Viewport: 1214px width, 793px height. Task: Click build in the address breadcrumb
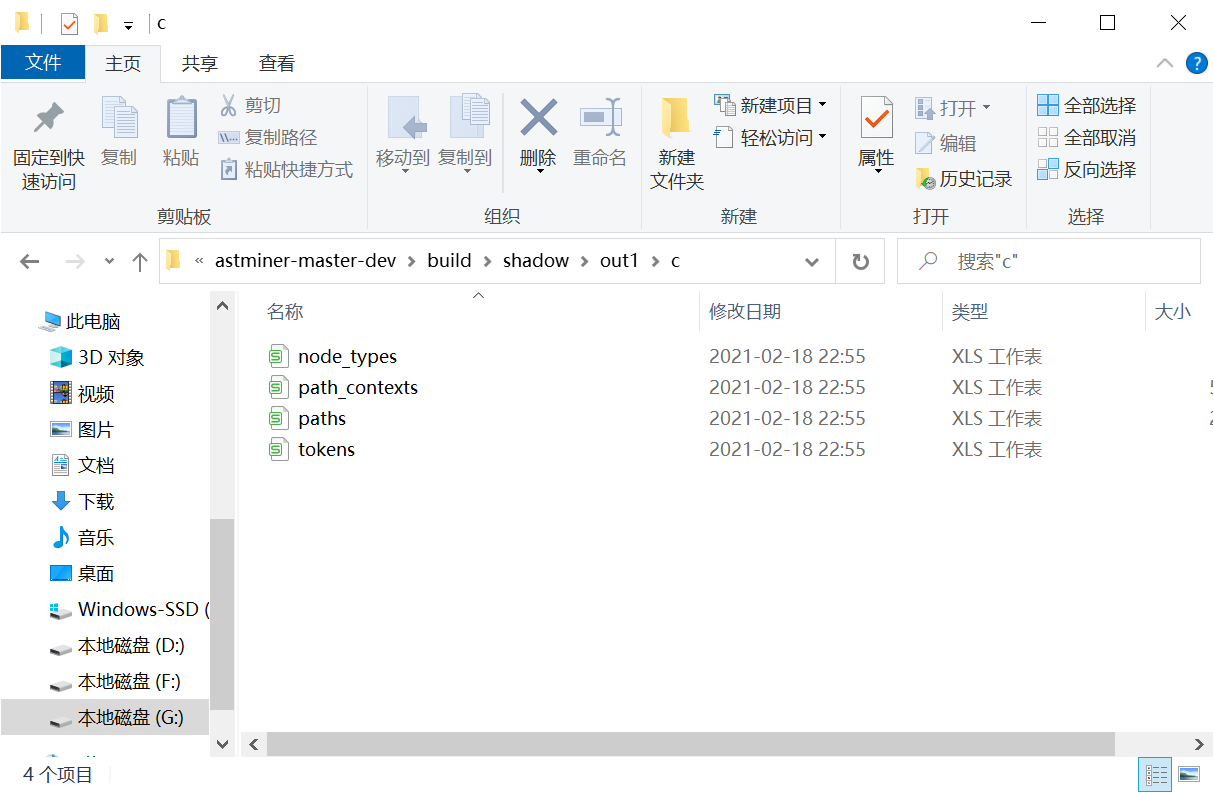[449, 261]
